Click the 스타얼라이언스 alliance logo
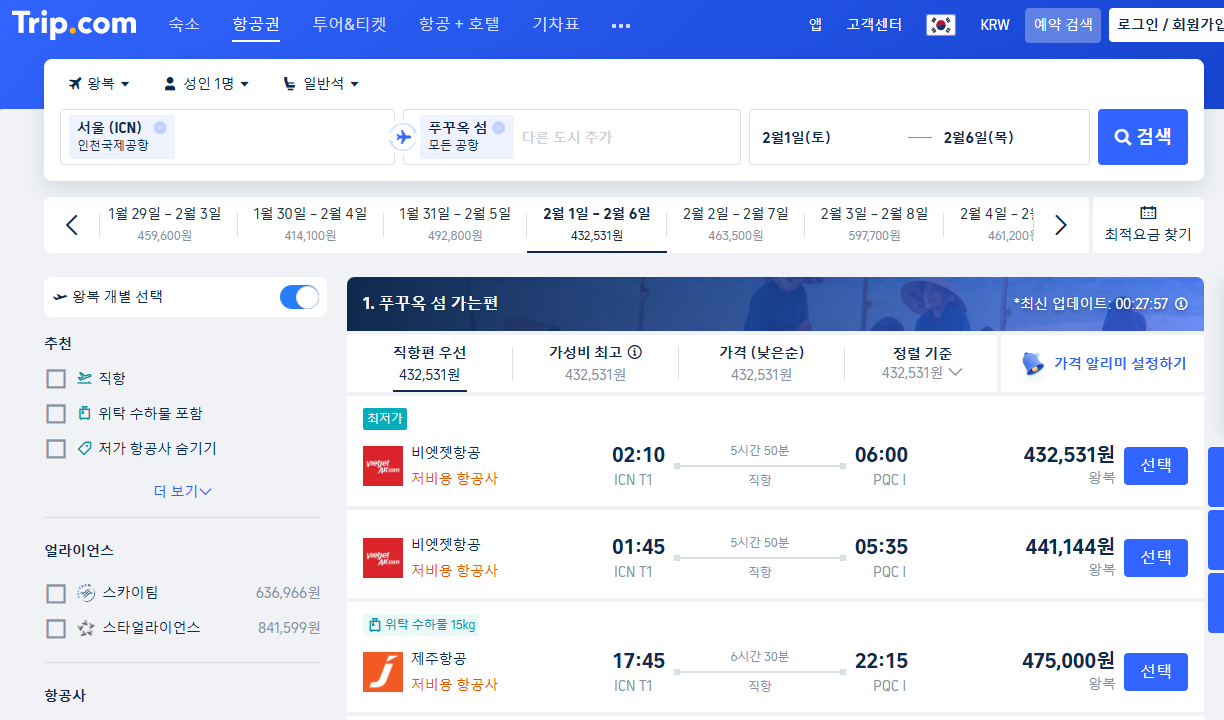This screenshot has height=720, width=1224. click(x=86, y=628)
